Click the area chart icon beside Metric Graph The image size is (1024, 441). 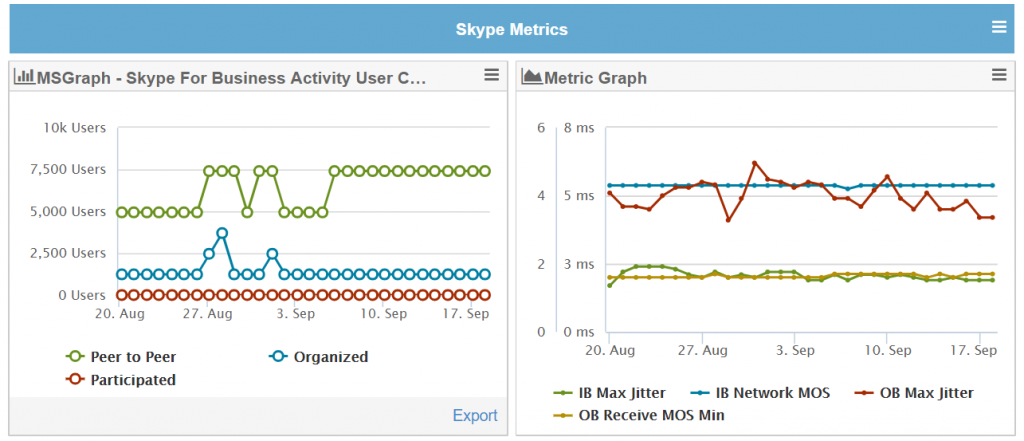point(532,76)
